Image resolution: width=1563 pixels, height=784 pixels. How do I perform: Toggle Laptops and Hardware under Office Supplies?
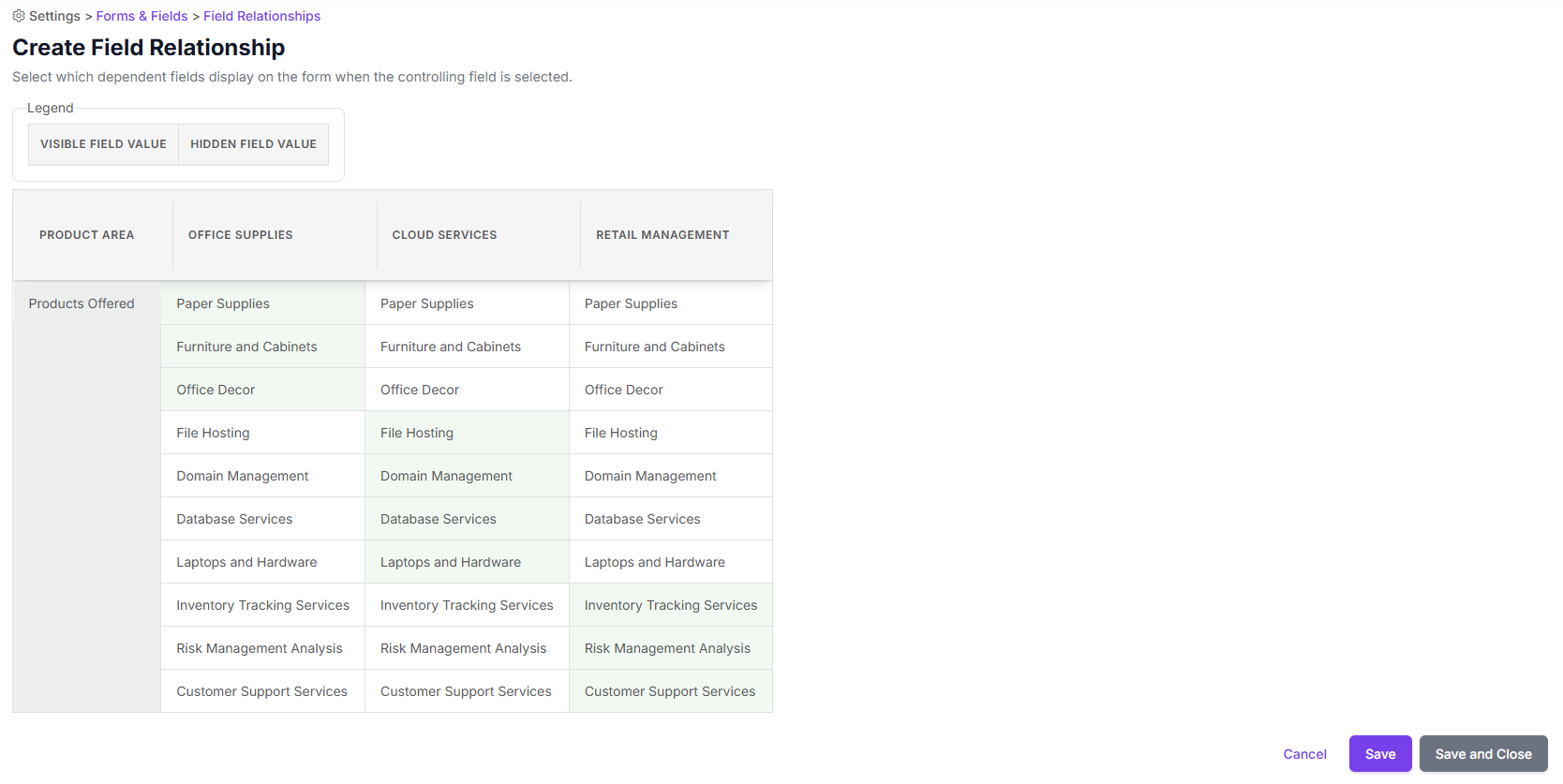[262, 562]
